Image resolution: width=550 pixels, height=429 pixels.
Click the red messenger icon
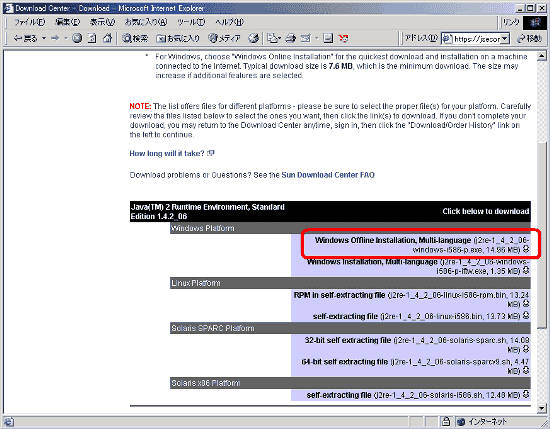[343, 38]
